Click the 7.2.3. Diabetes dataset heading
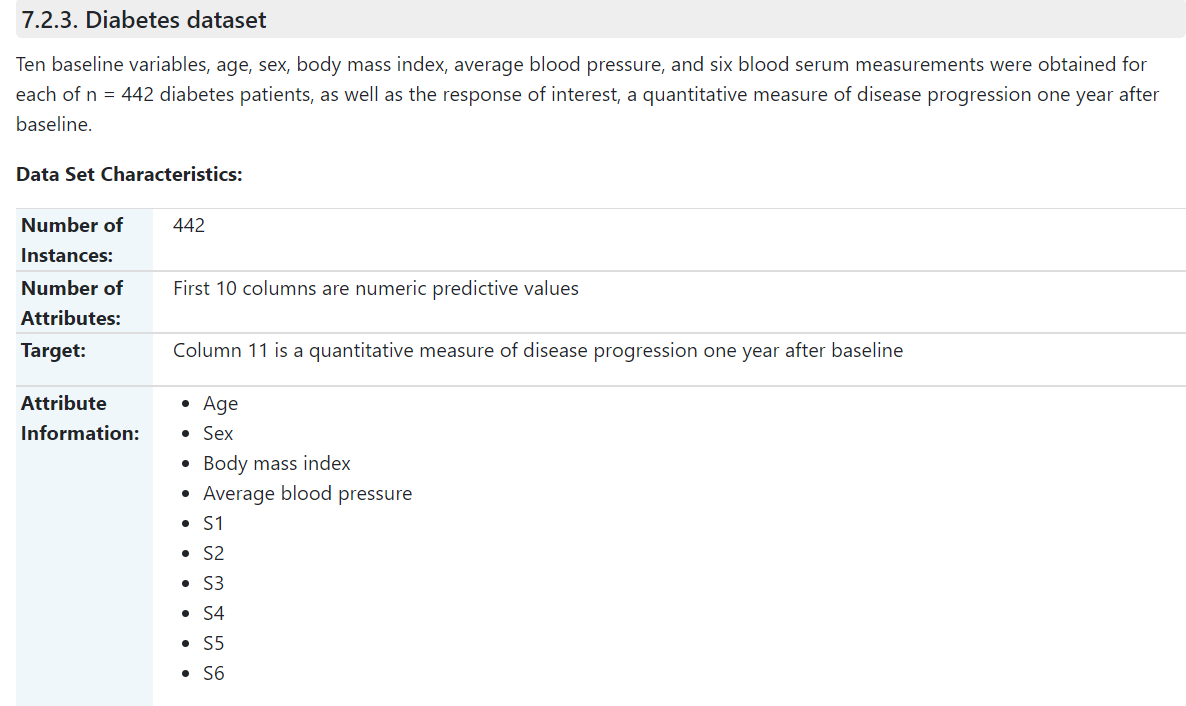This screenshot has width=1186, height=706. [x=144, y=20]
